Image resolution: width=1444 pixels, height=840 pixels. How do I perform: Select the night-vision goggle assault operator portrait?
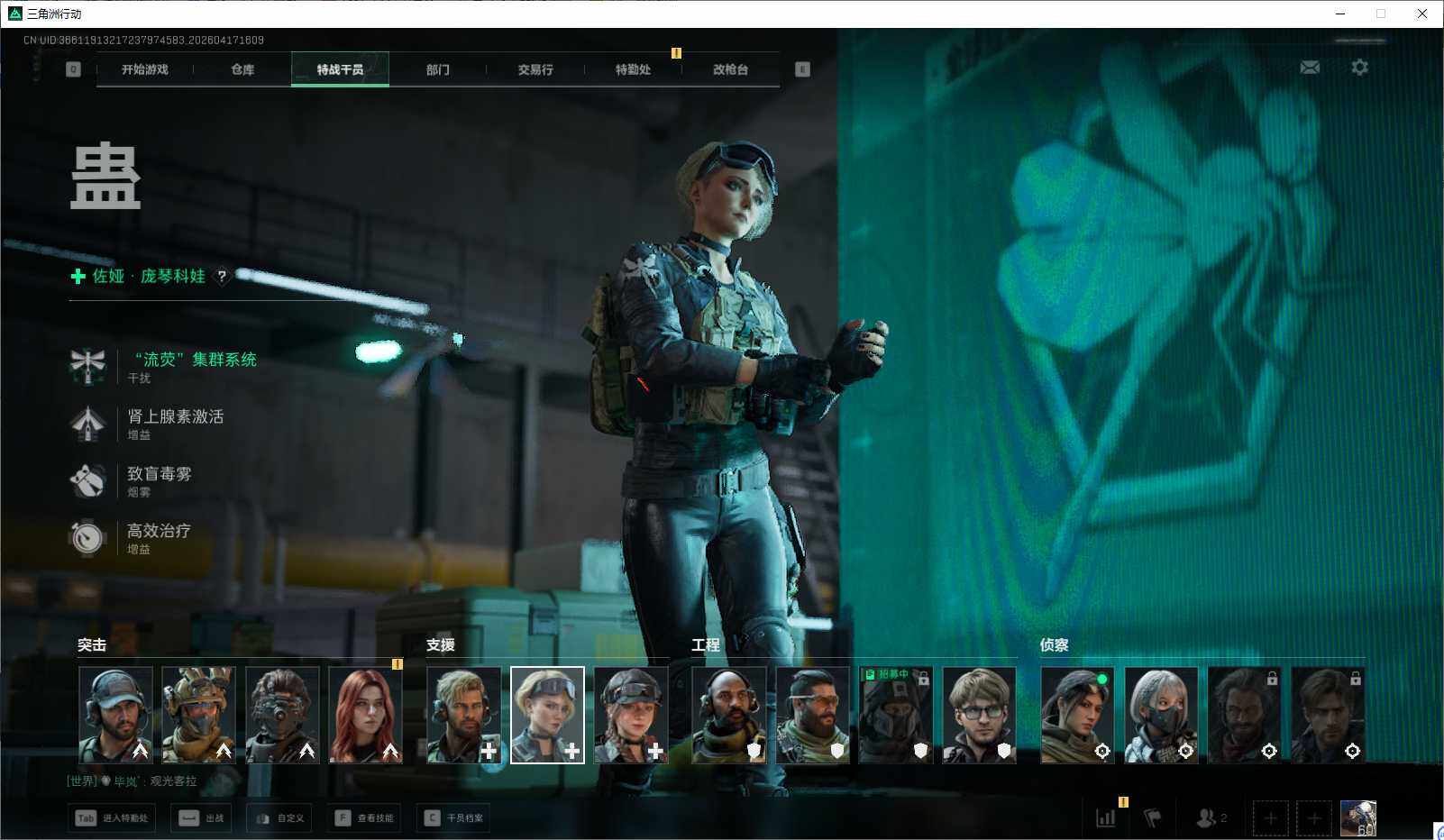282,715
